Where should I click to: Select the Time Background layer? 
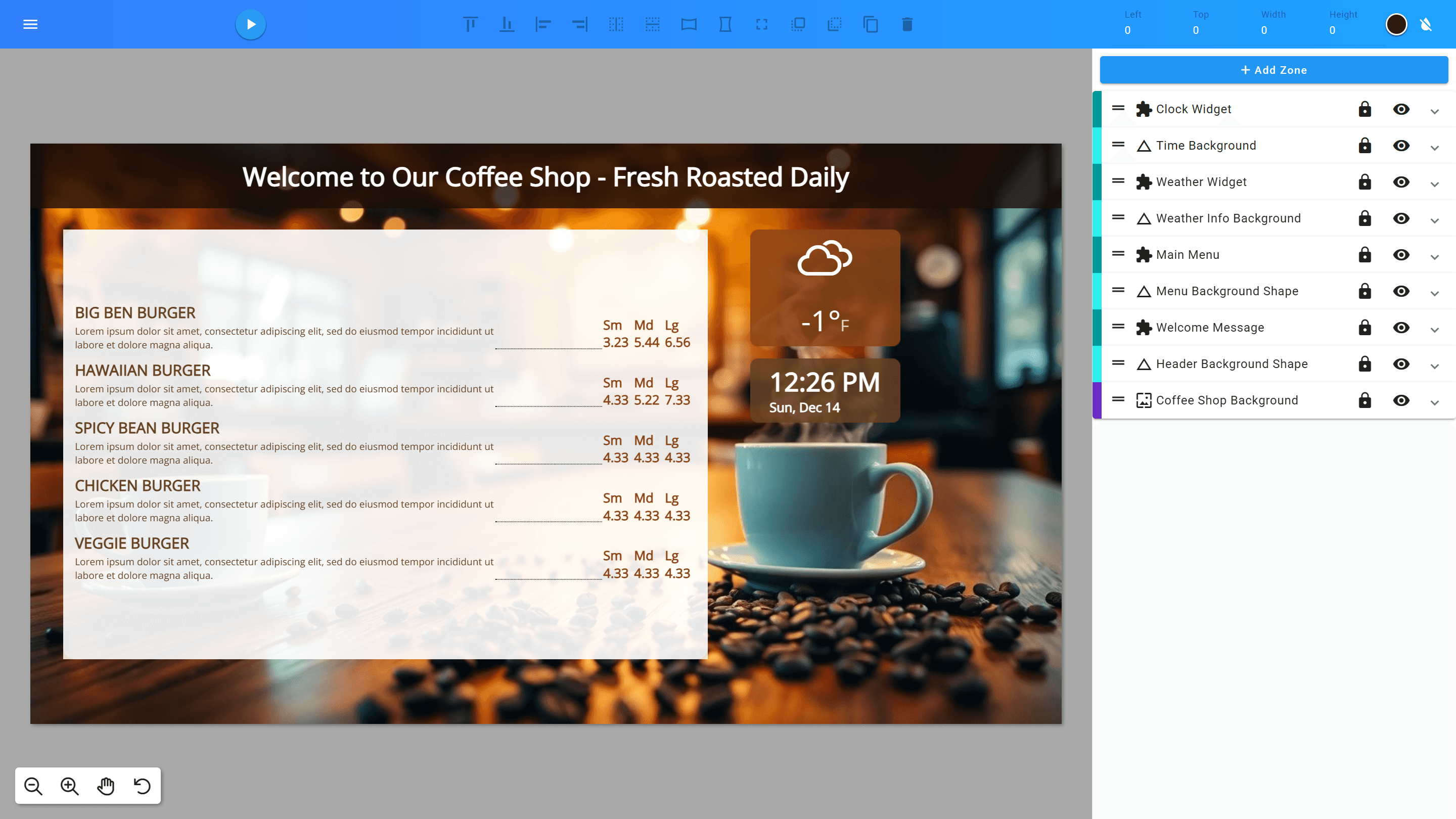1206,145
